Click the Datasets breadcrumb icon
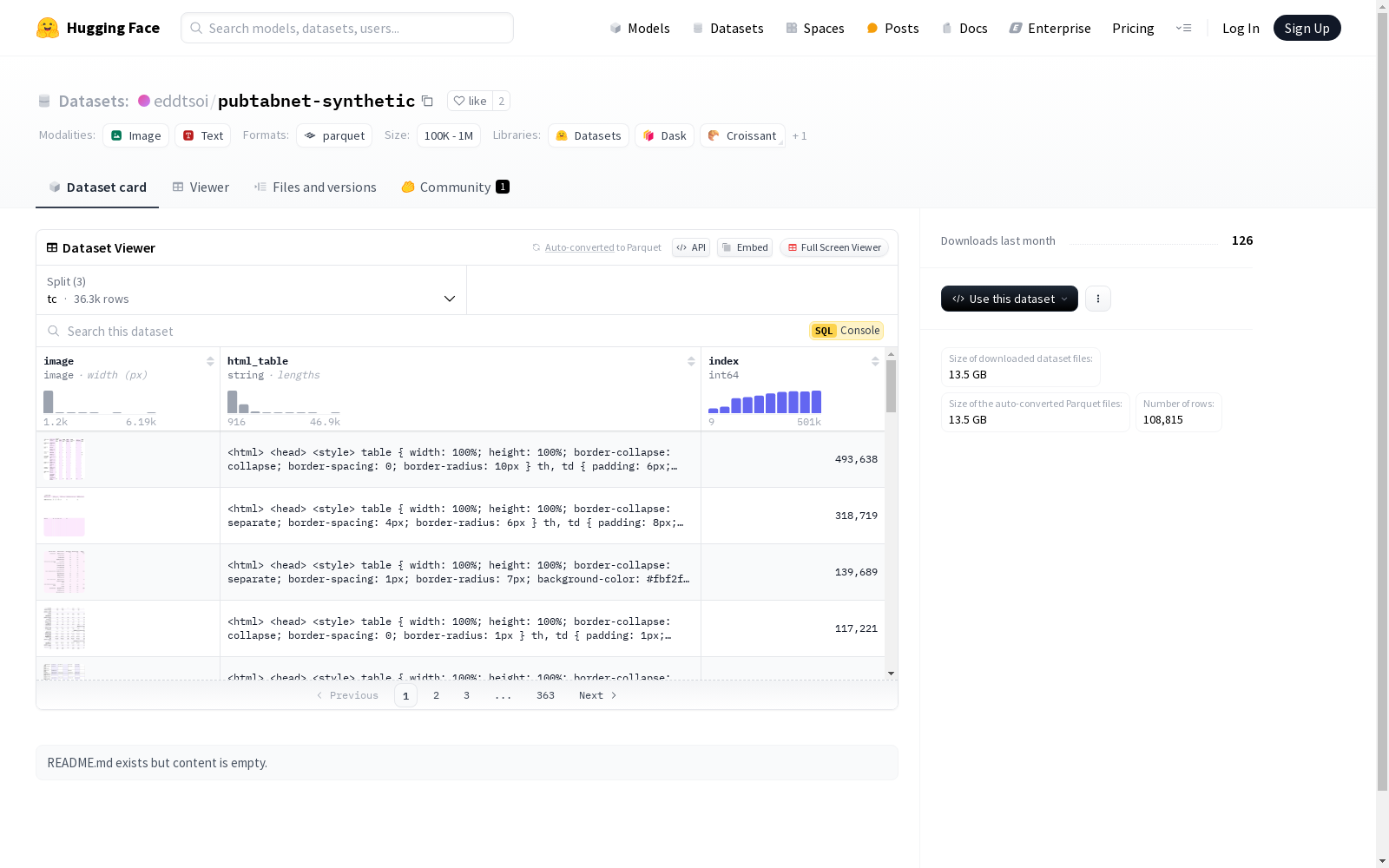 click(x=44, y=101)
